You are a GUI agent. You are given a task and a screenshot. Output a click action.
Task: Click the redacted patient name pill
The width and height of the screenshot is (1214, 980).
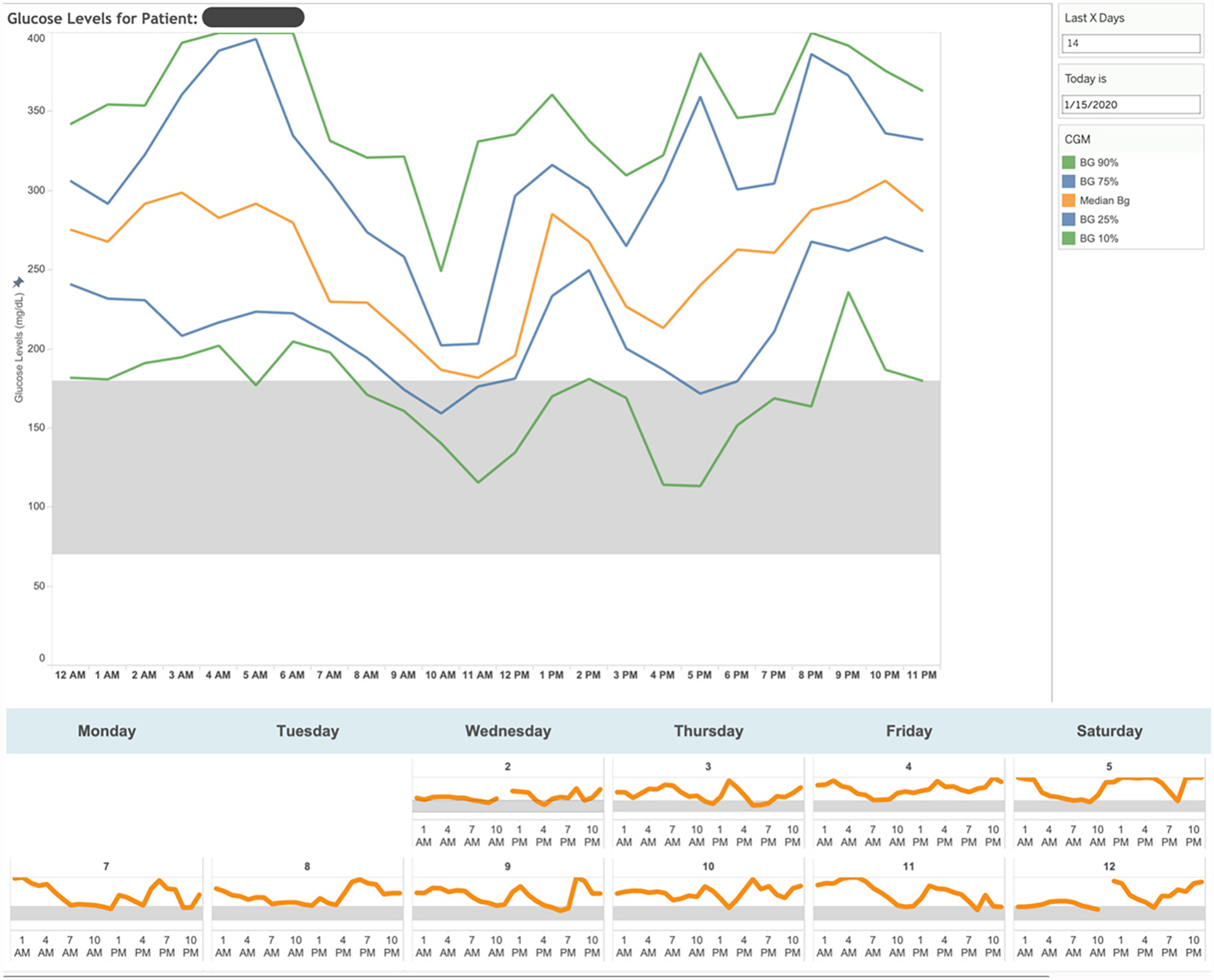[253, 17]
